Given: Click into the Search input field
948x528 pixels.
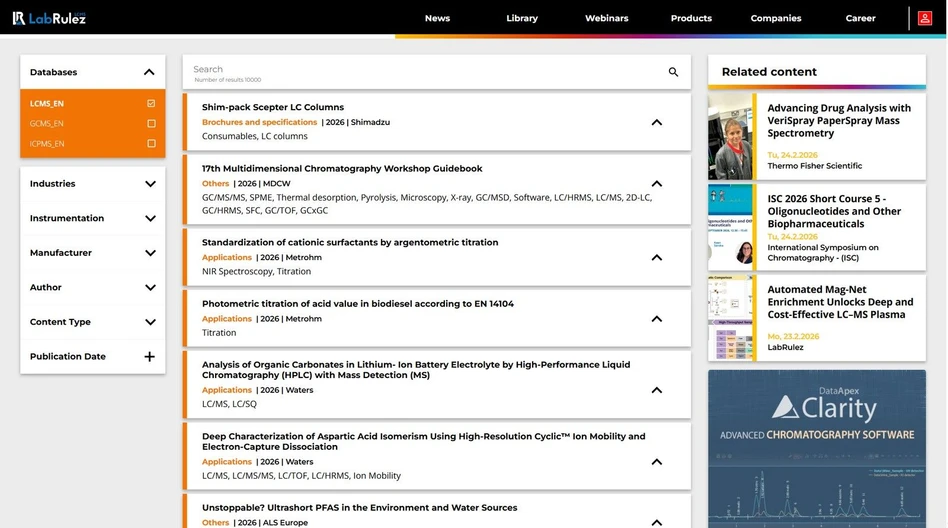Looking at the screenshot, I should [x=420, y=70].
